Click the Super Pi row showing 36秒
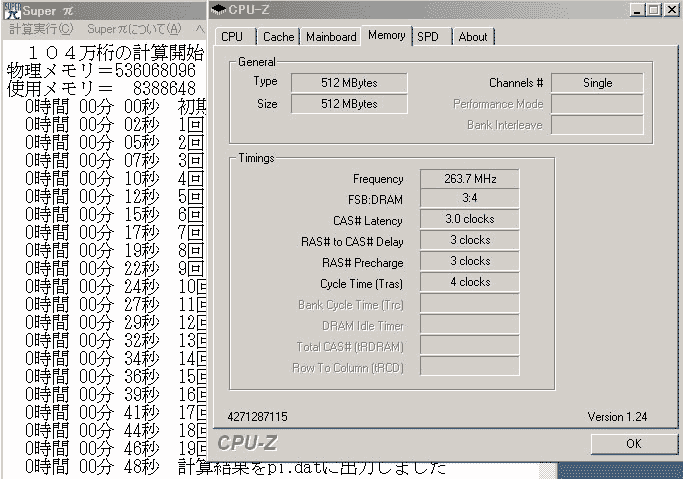The image size is (683, 479). pyautogui.click(x=115, y=376)
